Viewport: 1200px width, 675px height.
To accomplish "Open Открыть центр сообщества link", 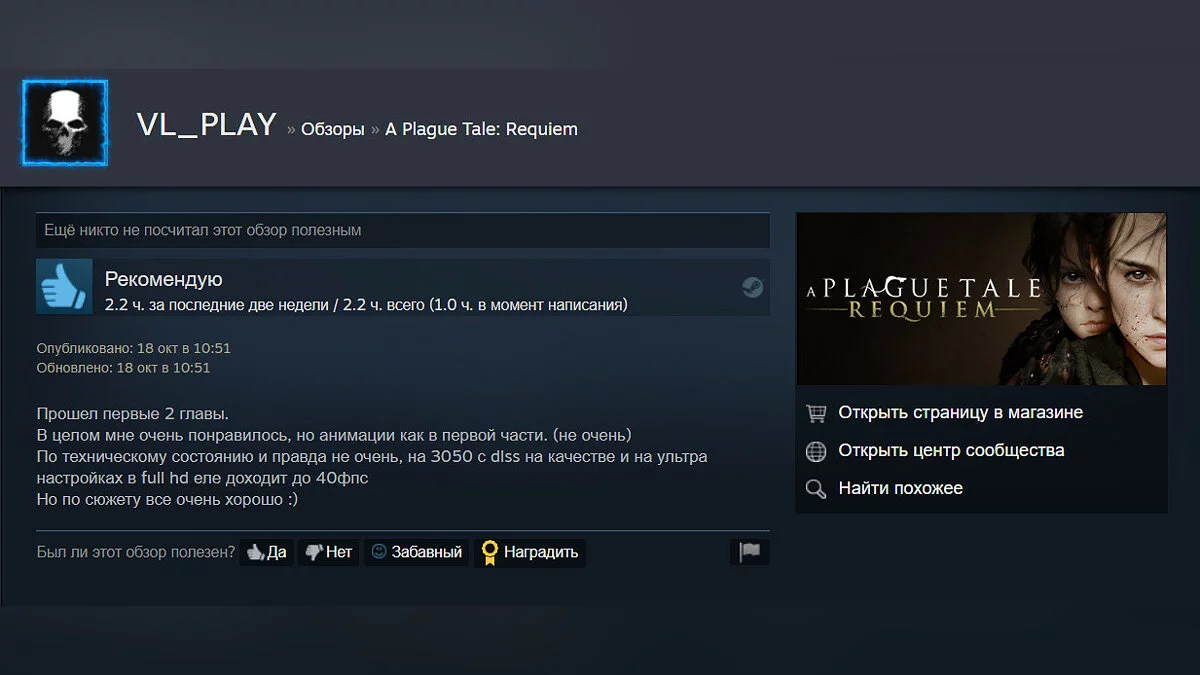I will 951,451.
